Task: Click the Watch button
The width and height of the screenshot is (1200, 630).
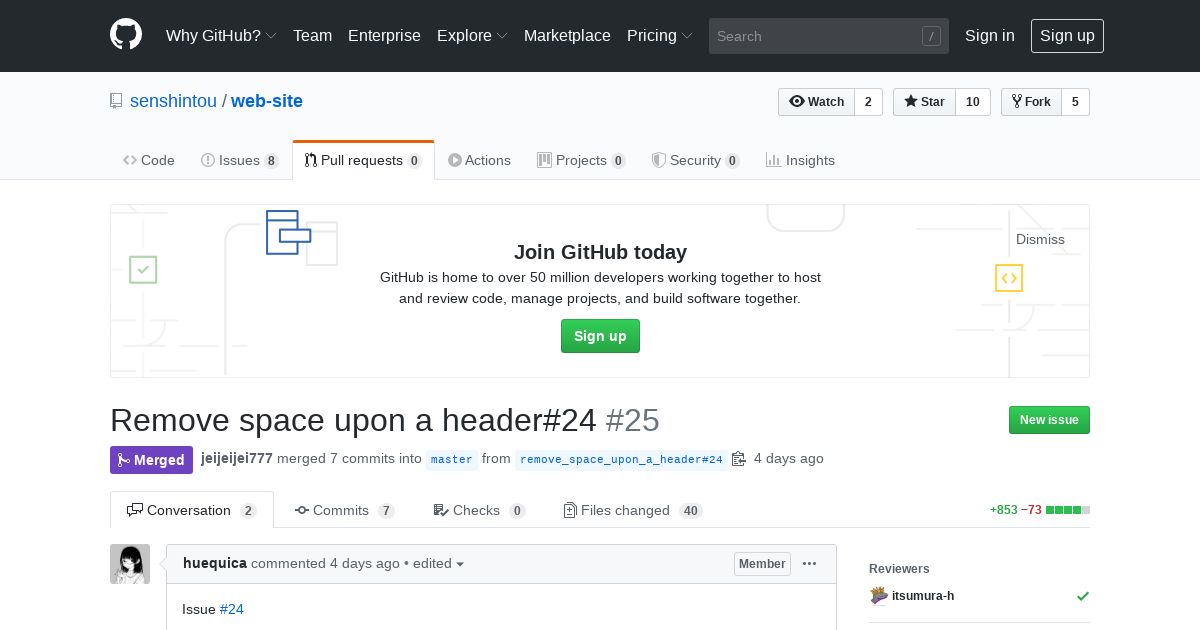Action: tap(816, 102)
